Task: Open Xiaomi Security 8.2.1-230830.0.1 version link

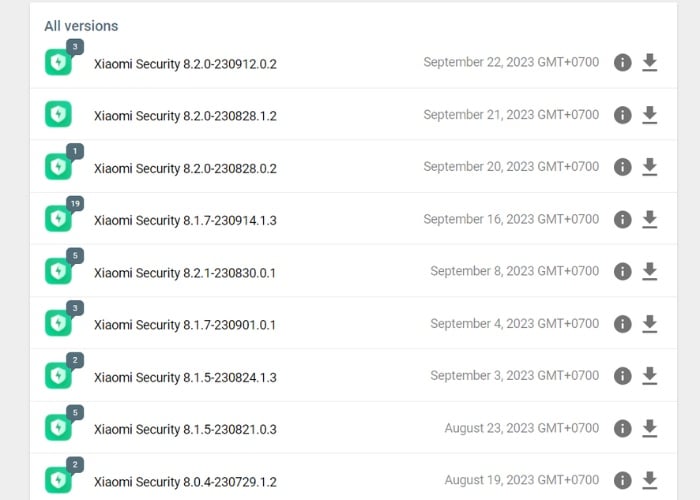Action: (x=185, y=272)
